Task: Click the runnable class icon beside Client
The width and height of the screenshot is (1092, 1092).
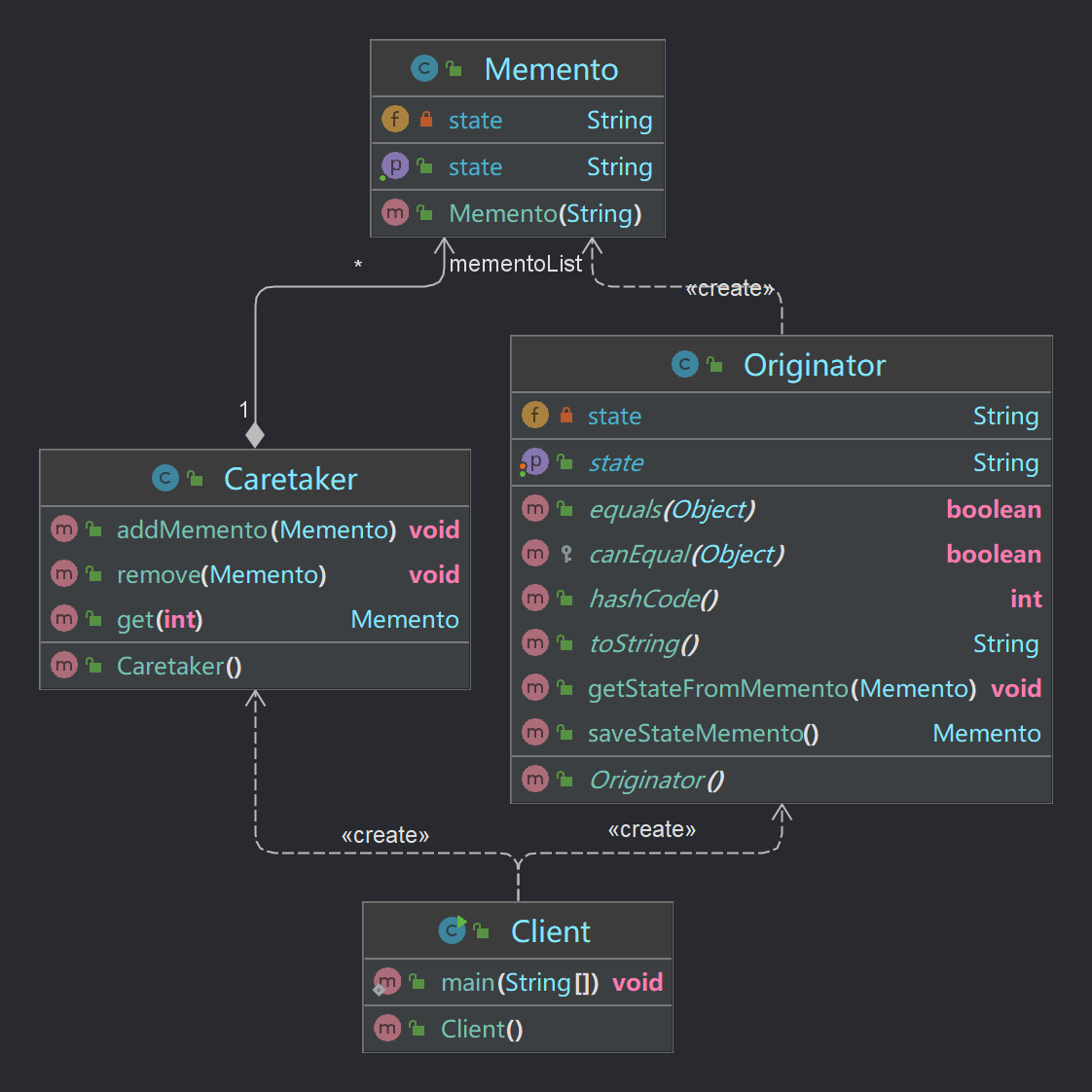Action: click(453, 930)
